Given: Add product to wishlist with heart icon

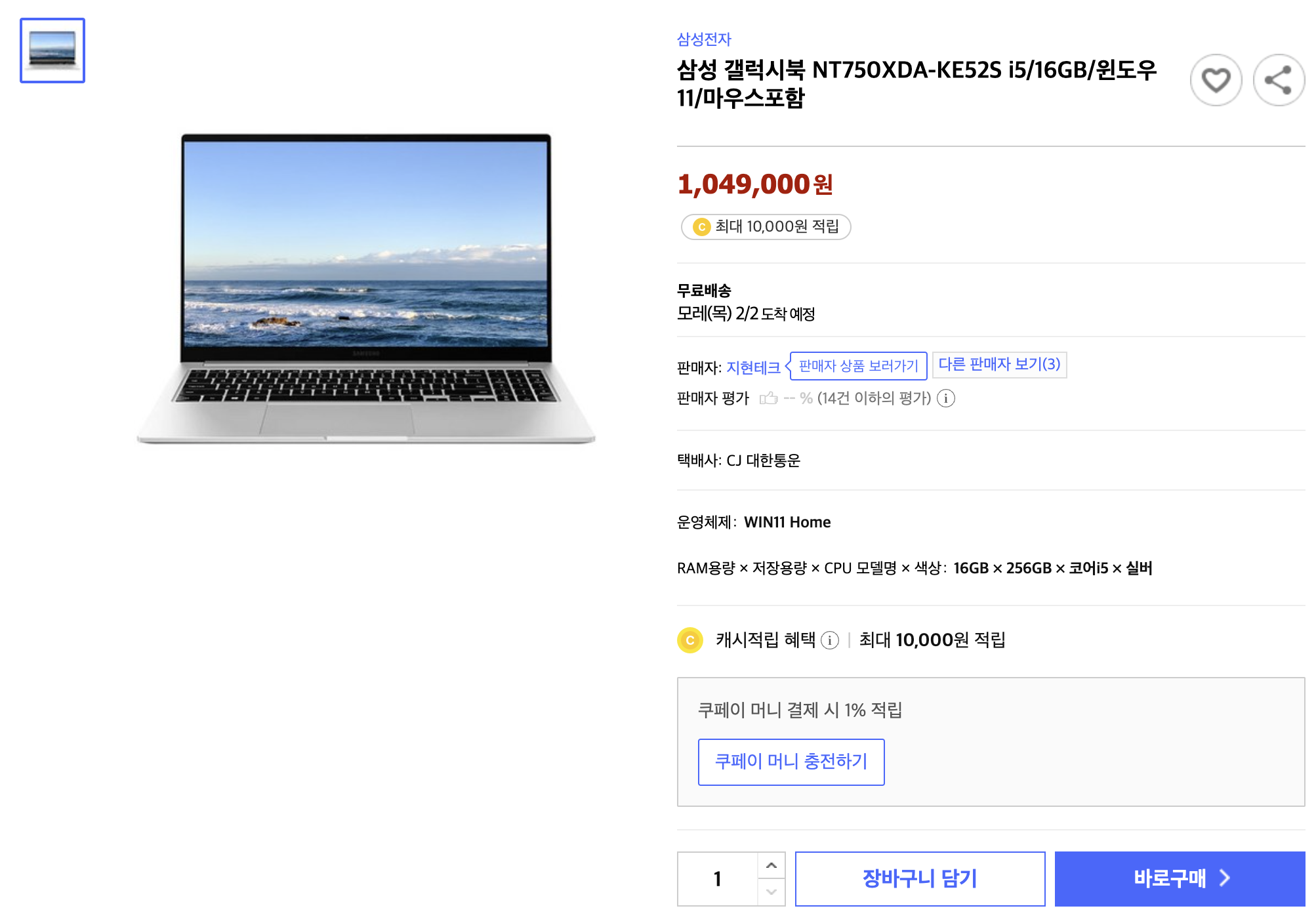Looking at the screenshot, I should pyautogui.click(x=1216, y=81).
